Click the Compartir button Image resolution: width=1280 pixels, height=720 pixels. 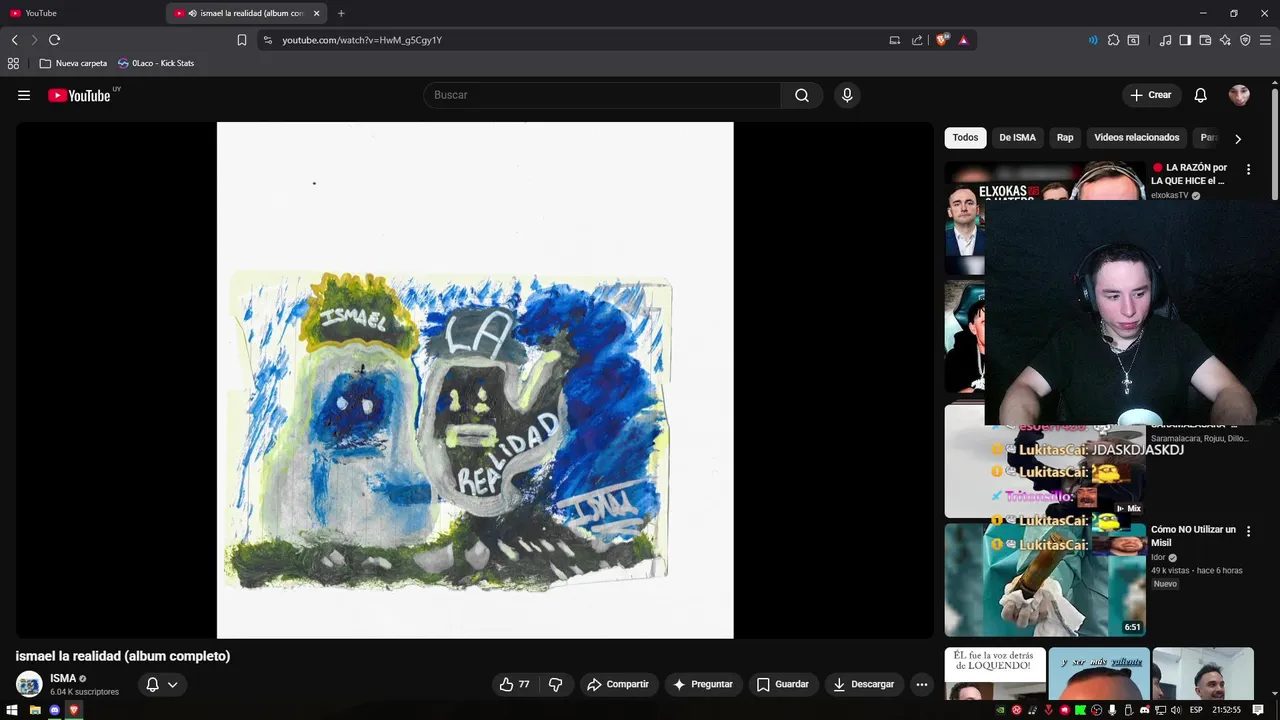[x=618, y=684]
